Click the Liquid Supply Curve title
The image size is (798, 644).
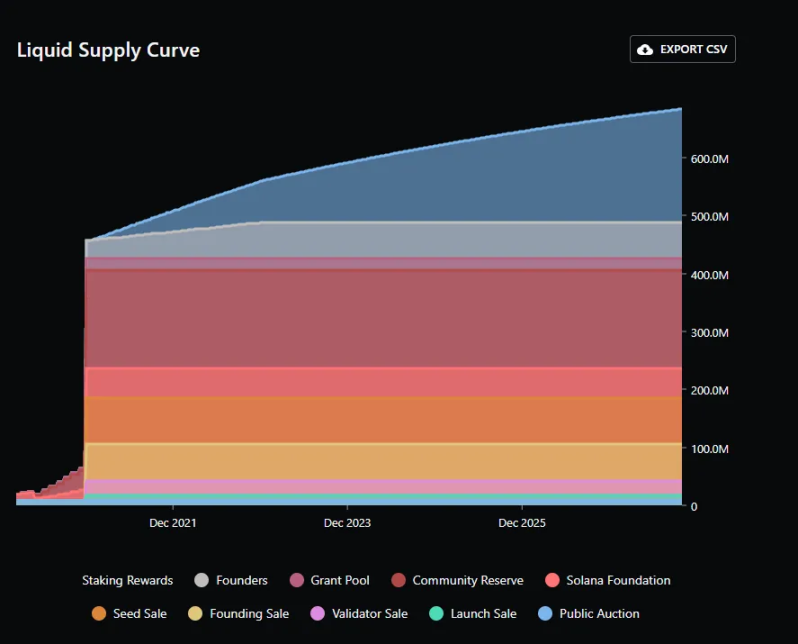click(x=108, y=50)
